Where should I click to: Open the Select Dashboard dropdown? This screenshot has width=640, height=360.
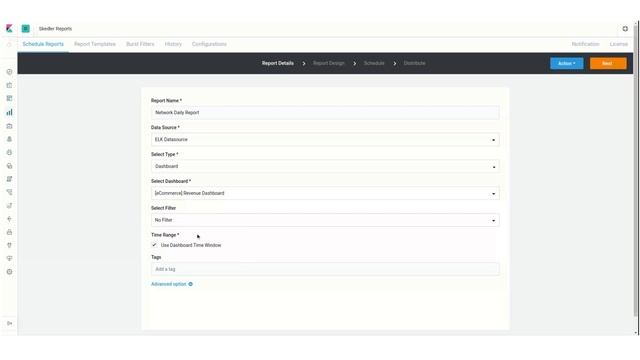pyautogui.click(x=325, y=193)
